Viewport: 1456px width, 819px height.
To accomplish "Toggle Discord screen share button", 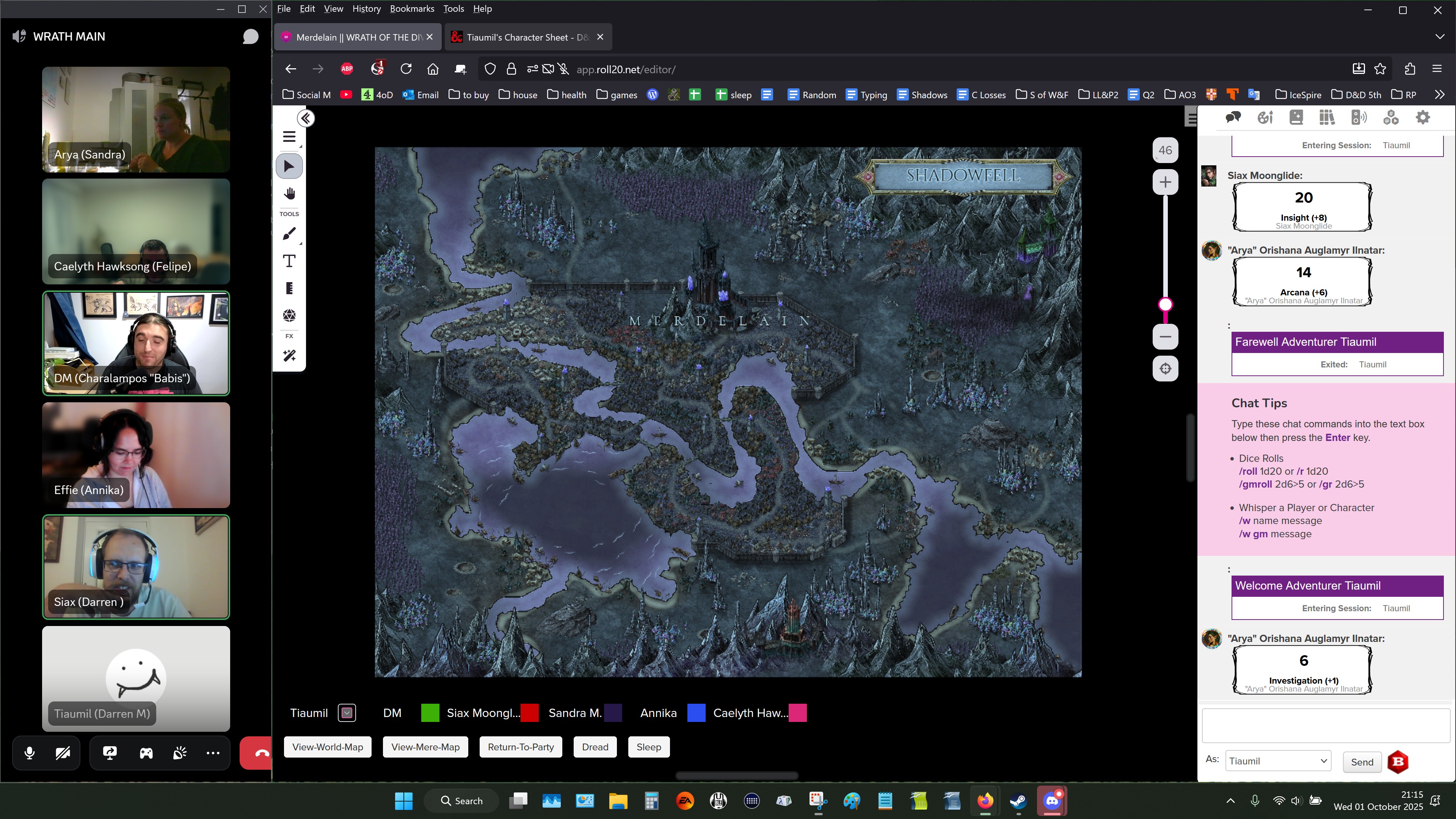I will click(x=110, y=753).
